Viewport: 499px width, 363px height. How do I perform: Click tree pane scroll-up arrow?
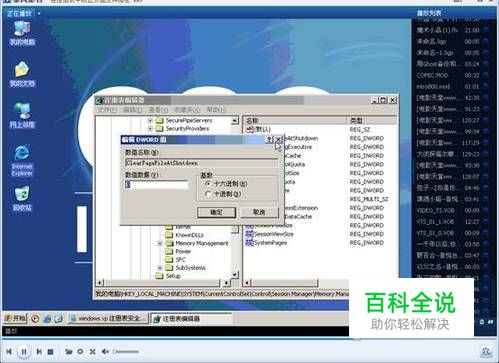[x=235, y=120]
